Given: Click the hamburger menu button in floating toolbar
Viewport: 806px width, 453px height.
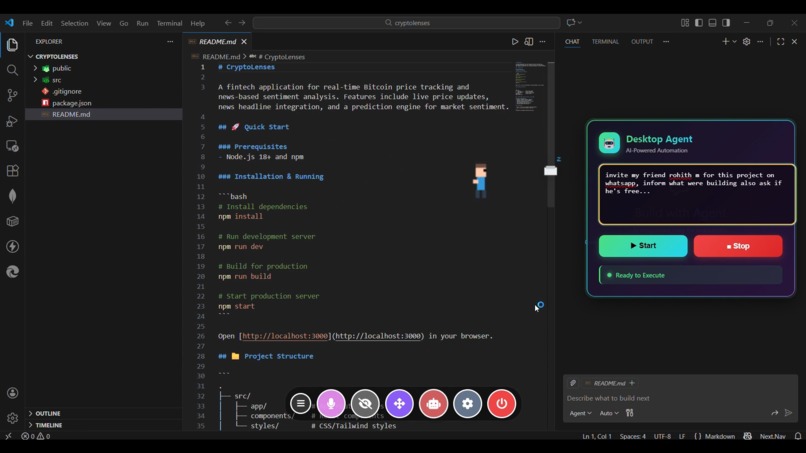Looking at the screenshot, I should [301, 404].
